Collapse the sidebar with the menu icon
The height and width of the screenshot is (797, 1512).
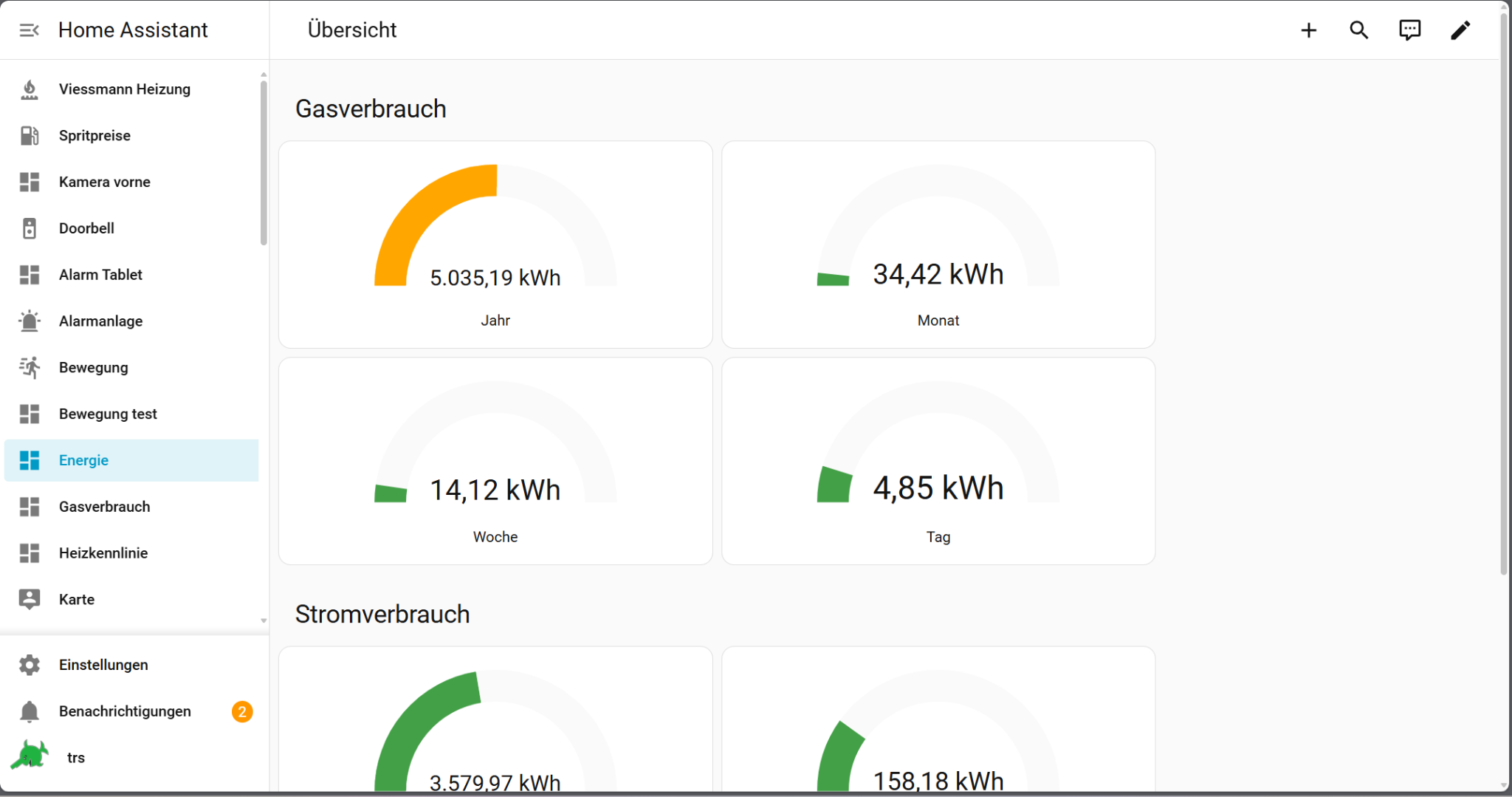coord(30,30)
